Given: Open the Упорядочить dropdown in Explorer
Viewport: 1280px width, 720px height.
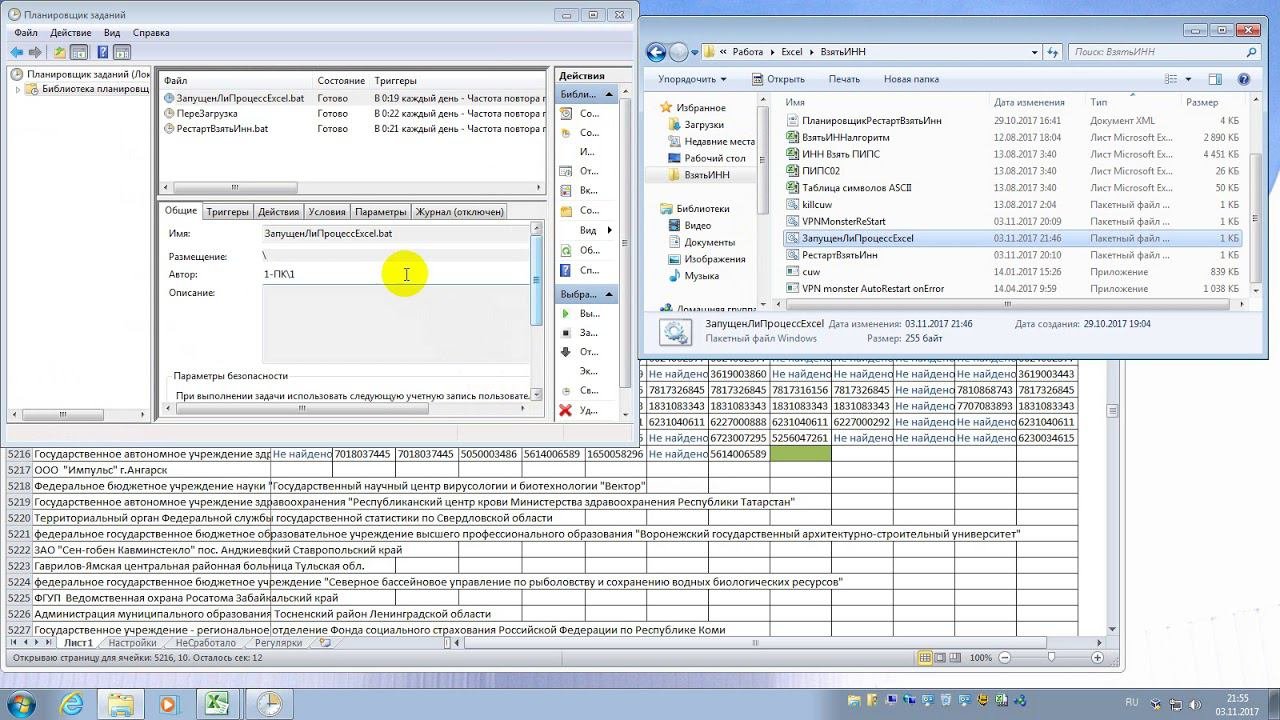Looking at the screenshot, I should [692, 79].
